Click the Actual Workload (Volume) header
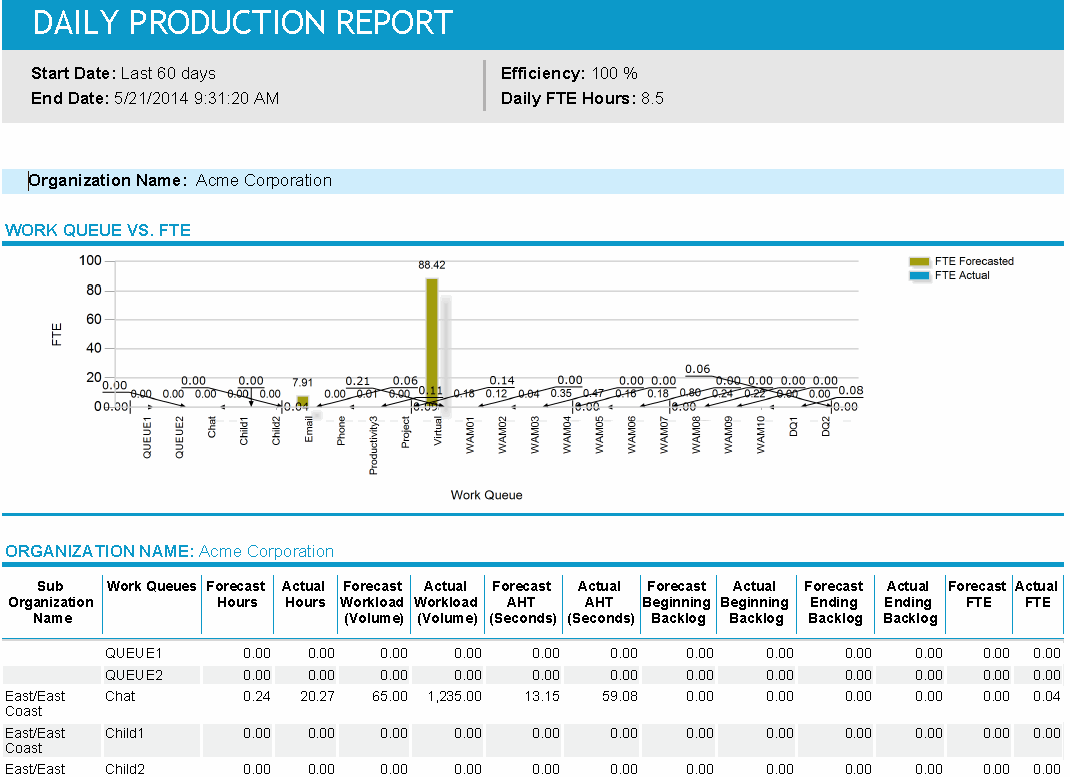This screenshot has width=1070, height=777. pyautogui.click(x=446, y=602)
